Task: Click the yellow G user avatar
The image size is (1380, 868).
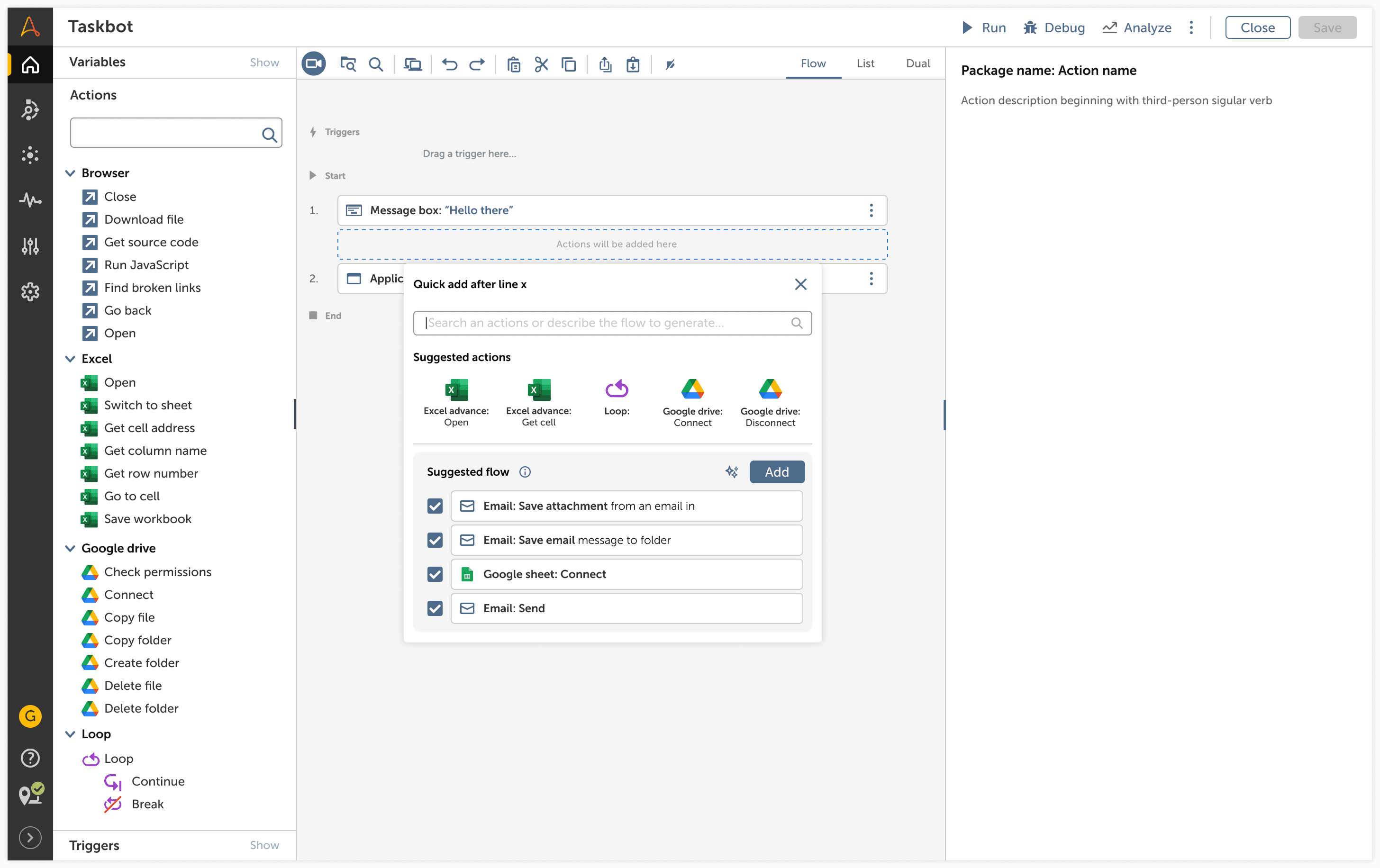Action: tap(30, 716)
